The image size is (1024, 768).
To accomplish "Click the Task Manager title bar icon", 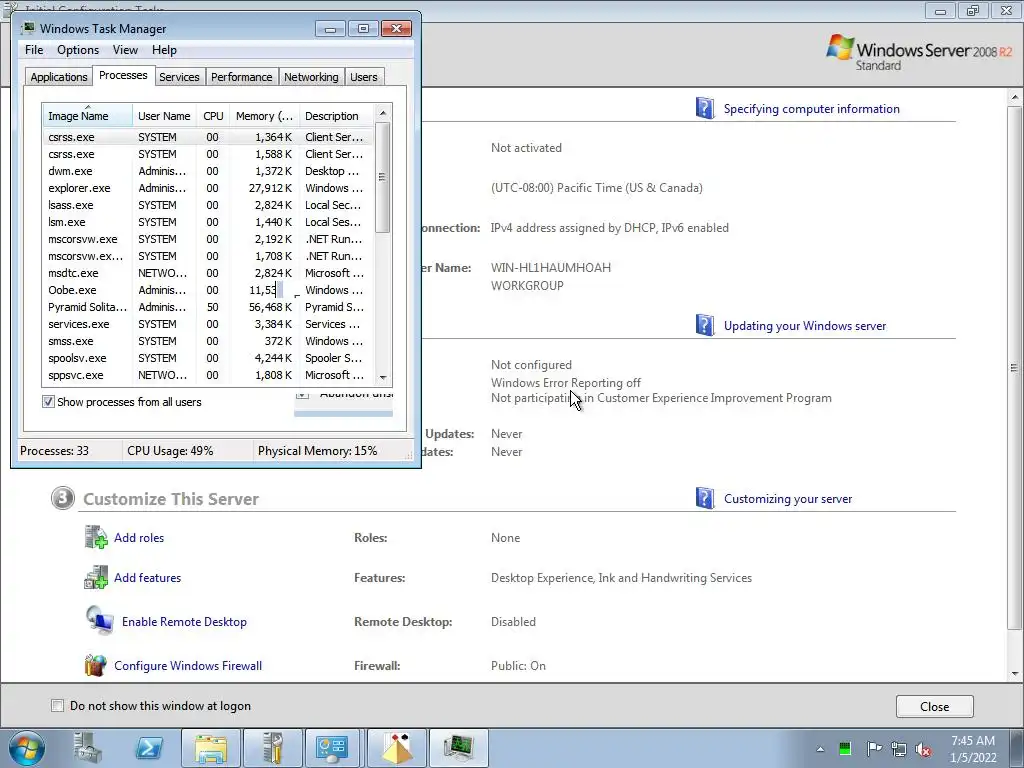I will pos(28,28).
